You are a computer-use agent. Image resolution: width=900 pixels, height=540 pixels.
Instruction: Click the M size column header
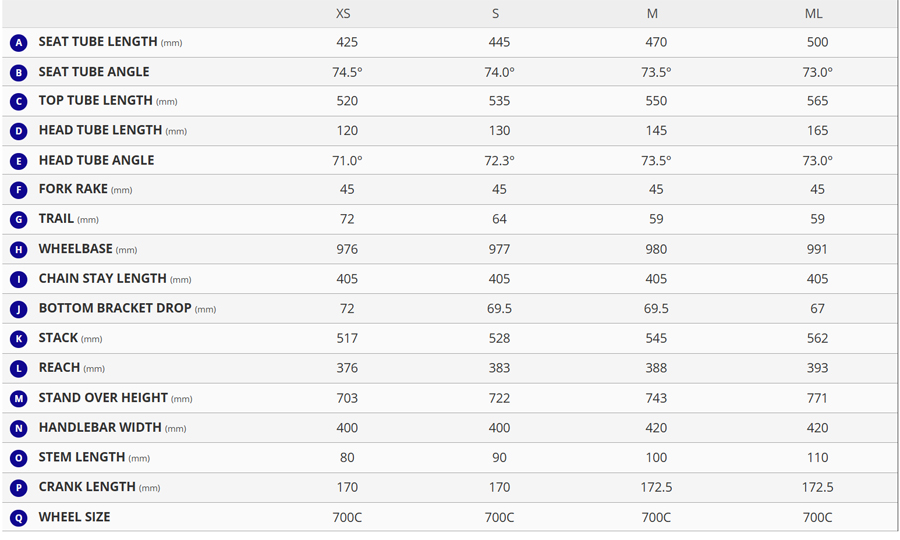point(652,14)
